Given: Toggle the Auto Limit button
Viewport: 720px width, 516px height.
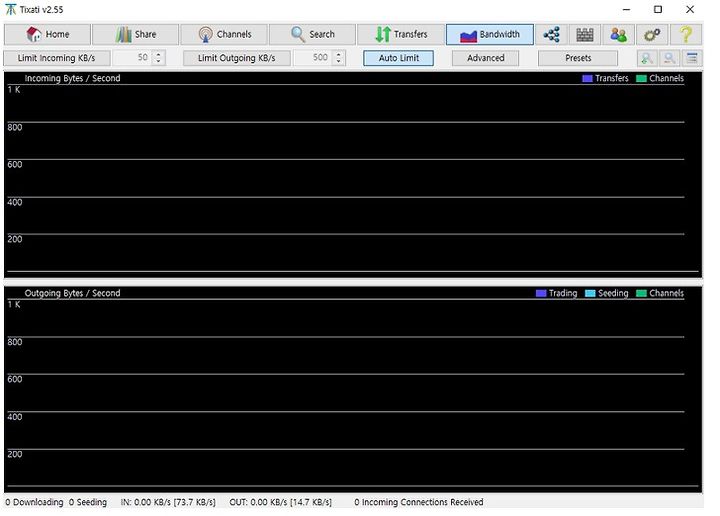Looking at the screenshot, I should point(399,58).
